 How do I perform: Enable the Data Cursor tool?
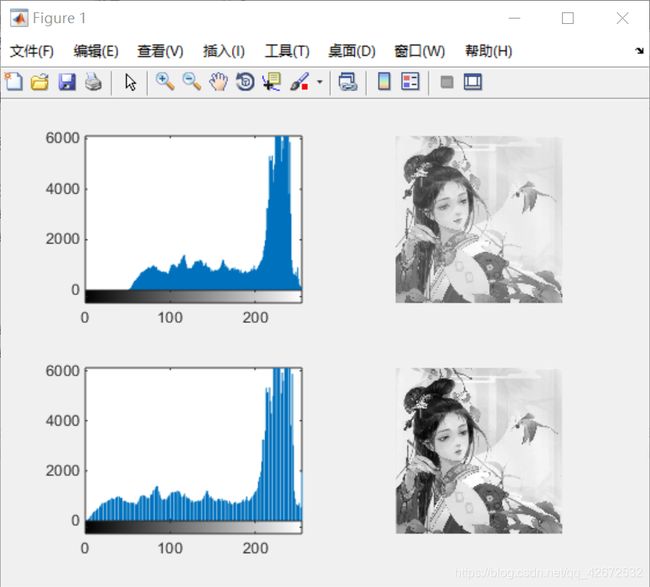coord(272,82)
